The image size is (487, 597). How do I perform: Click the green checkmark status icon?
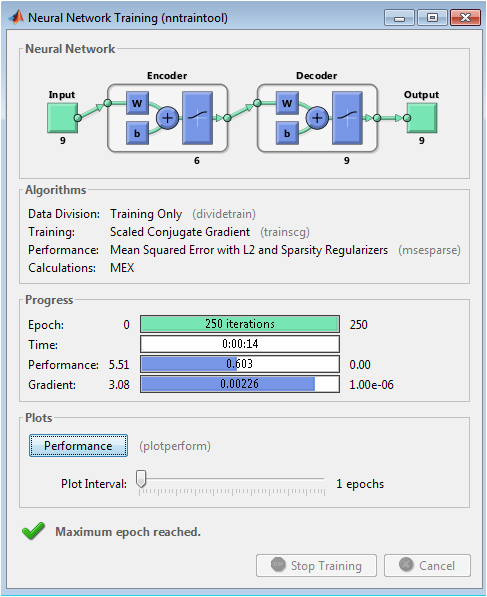point(33,531)
